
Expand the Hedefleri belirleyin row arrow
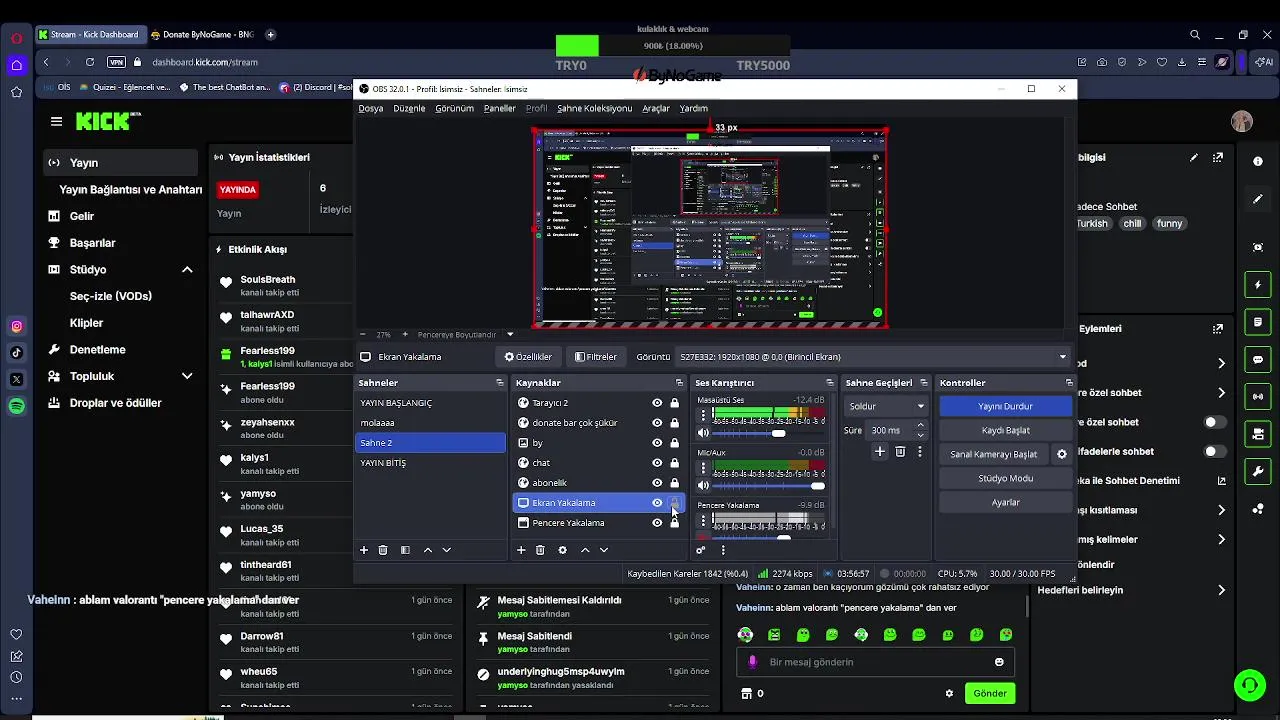(1221, 590)
